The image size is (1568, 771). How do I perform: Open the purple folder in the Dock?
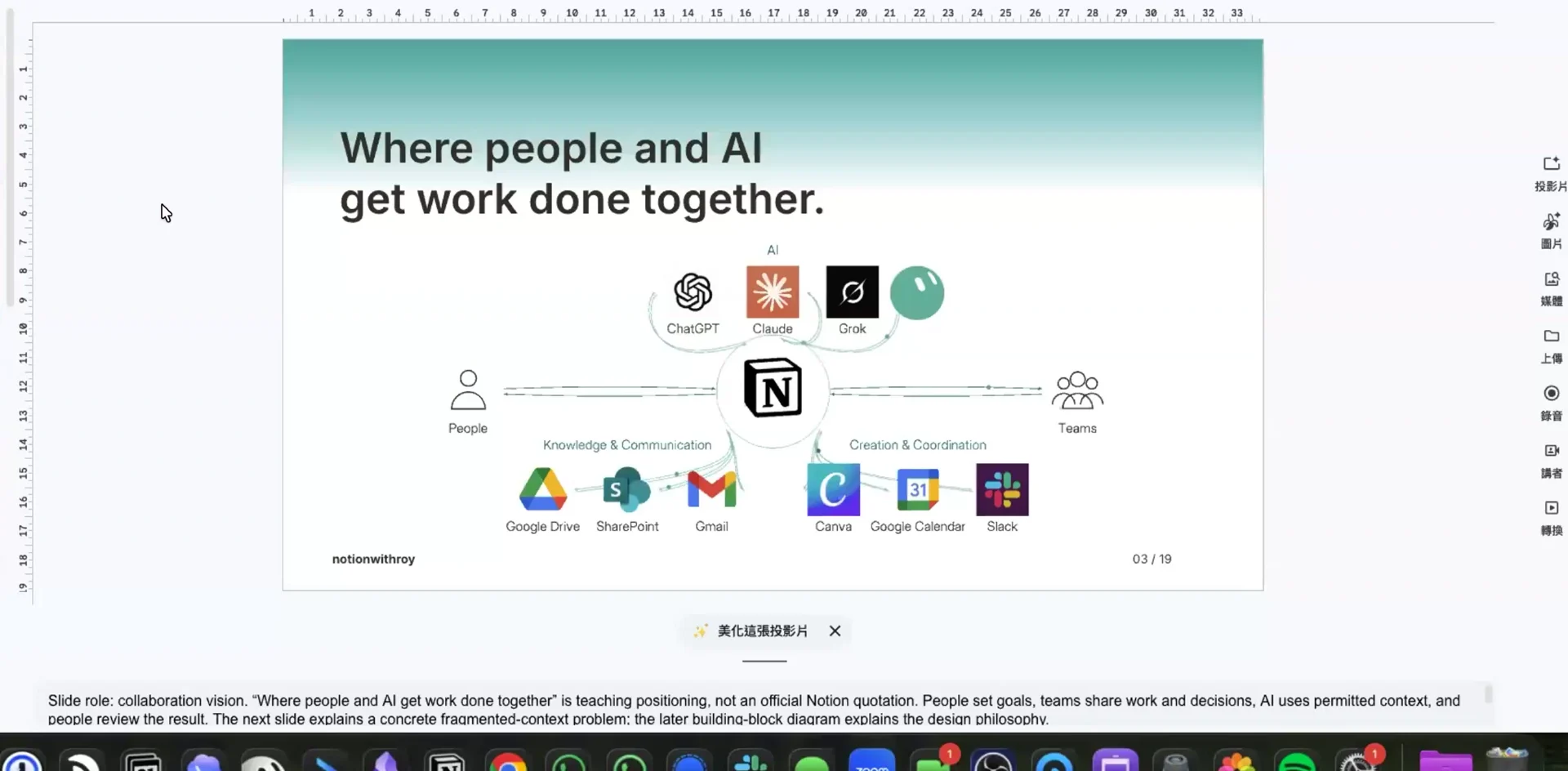1445,760
